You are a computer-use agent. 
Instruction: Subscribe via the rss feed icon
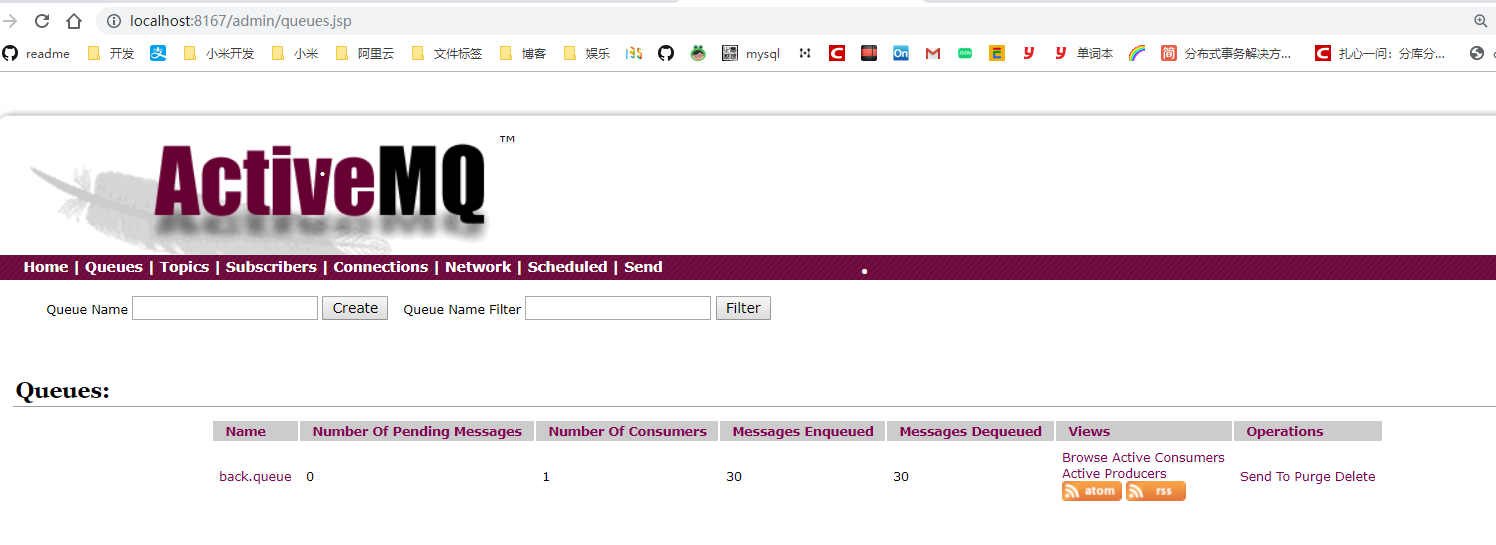(x=1156, y=491)
